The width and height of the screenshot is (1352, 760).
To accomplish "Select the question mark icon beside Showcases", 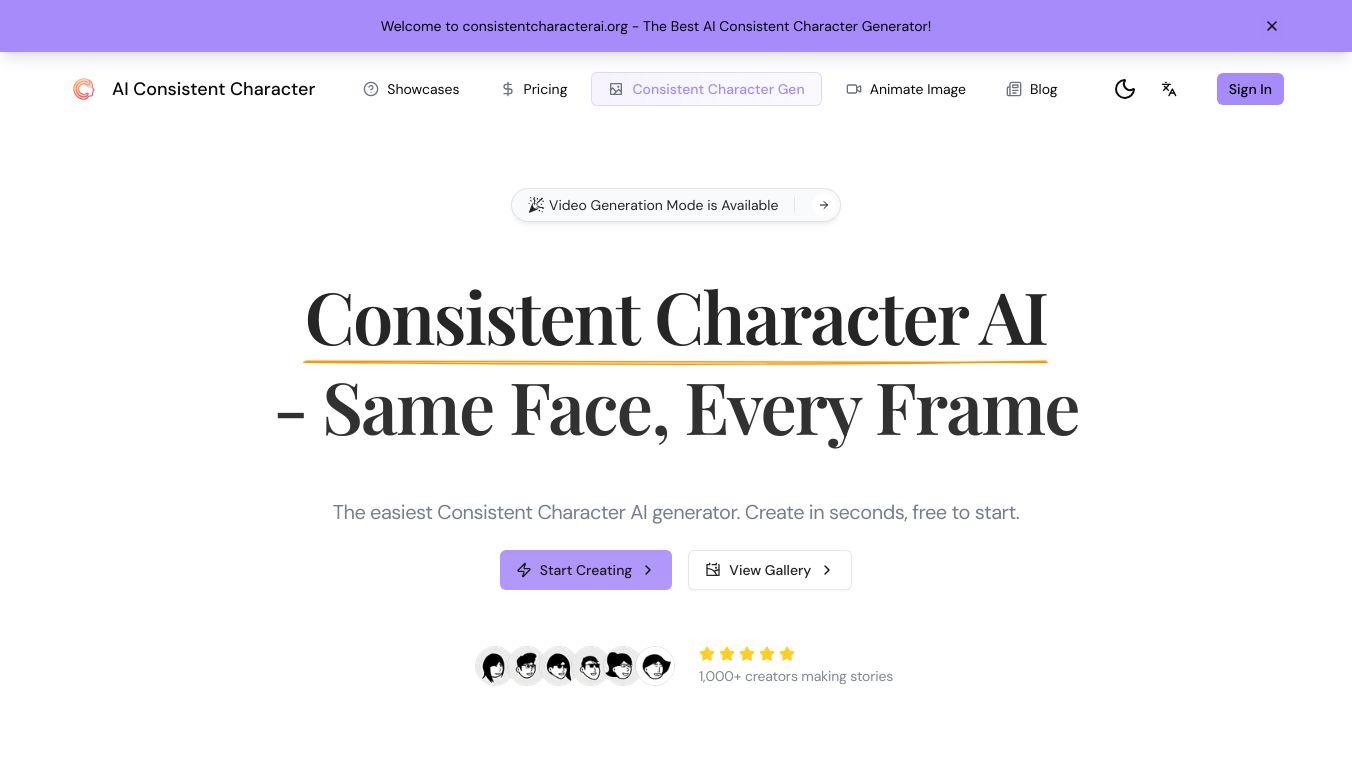I will point(371,89).
